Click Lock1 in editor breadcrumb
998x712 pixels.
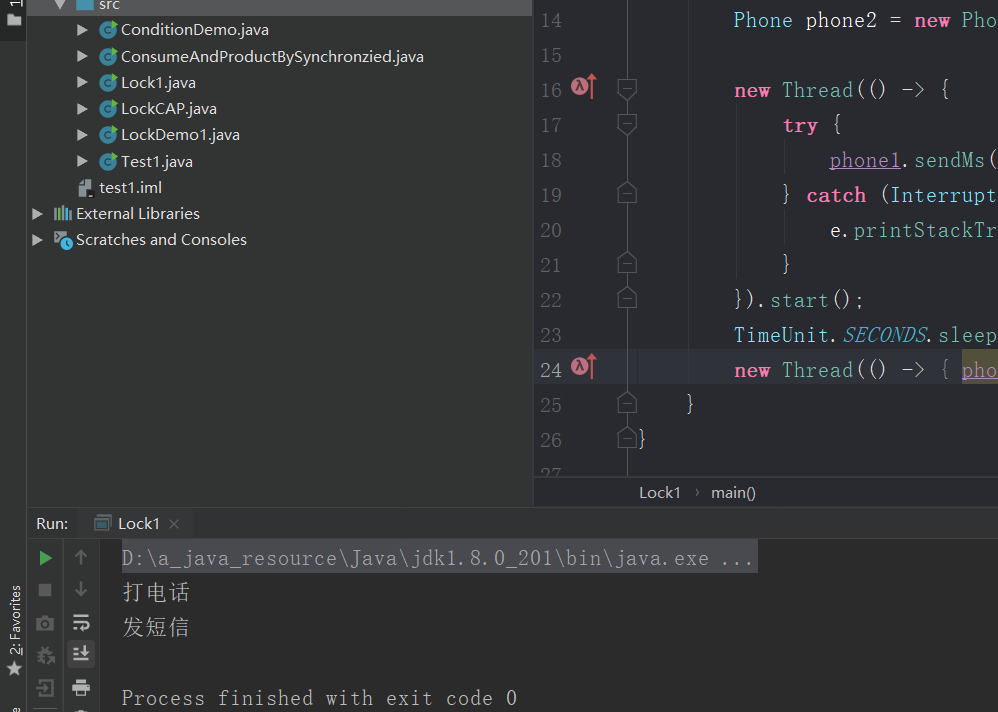tap(660, 492)
